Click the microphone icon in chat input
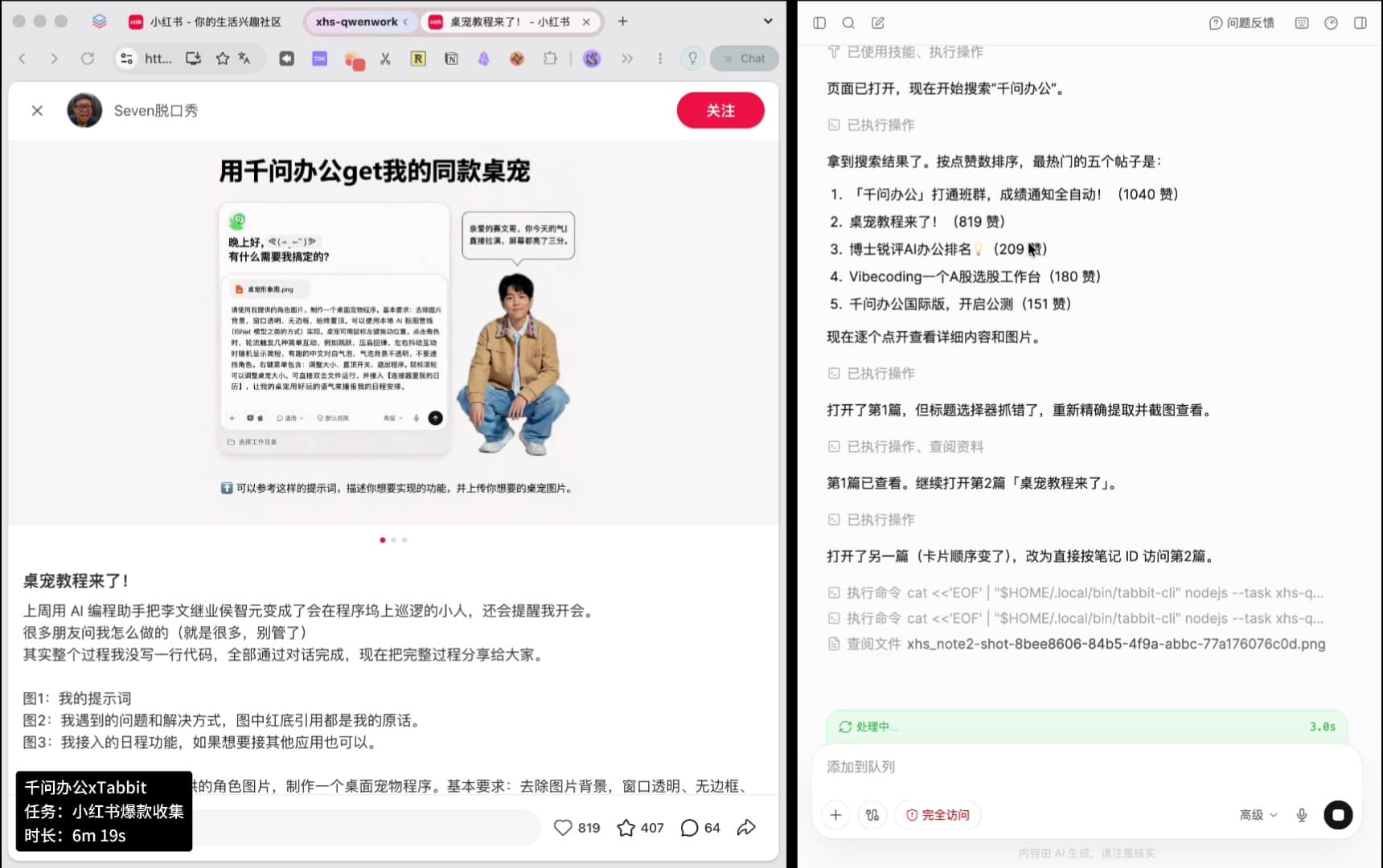This screenshot has width=1383, height=868. click(x=1302, y=815)
